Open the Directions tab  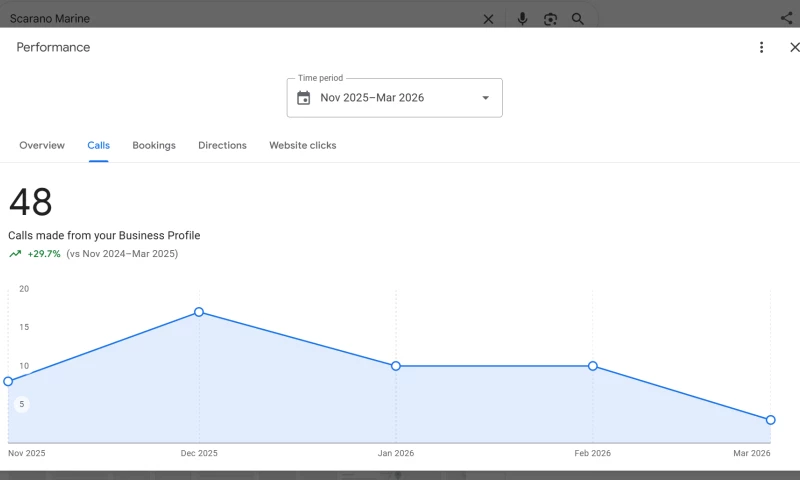[x=222, y=145]
